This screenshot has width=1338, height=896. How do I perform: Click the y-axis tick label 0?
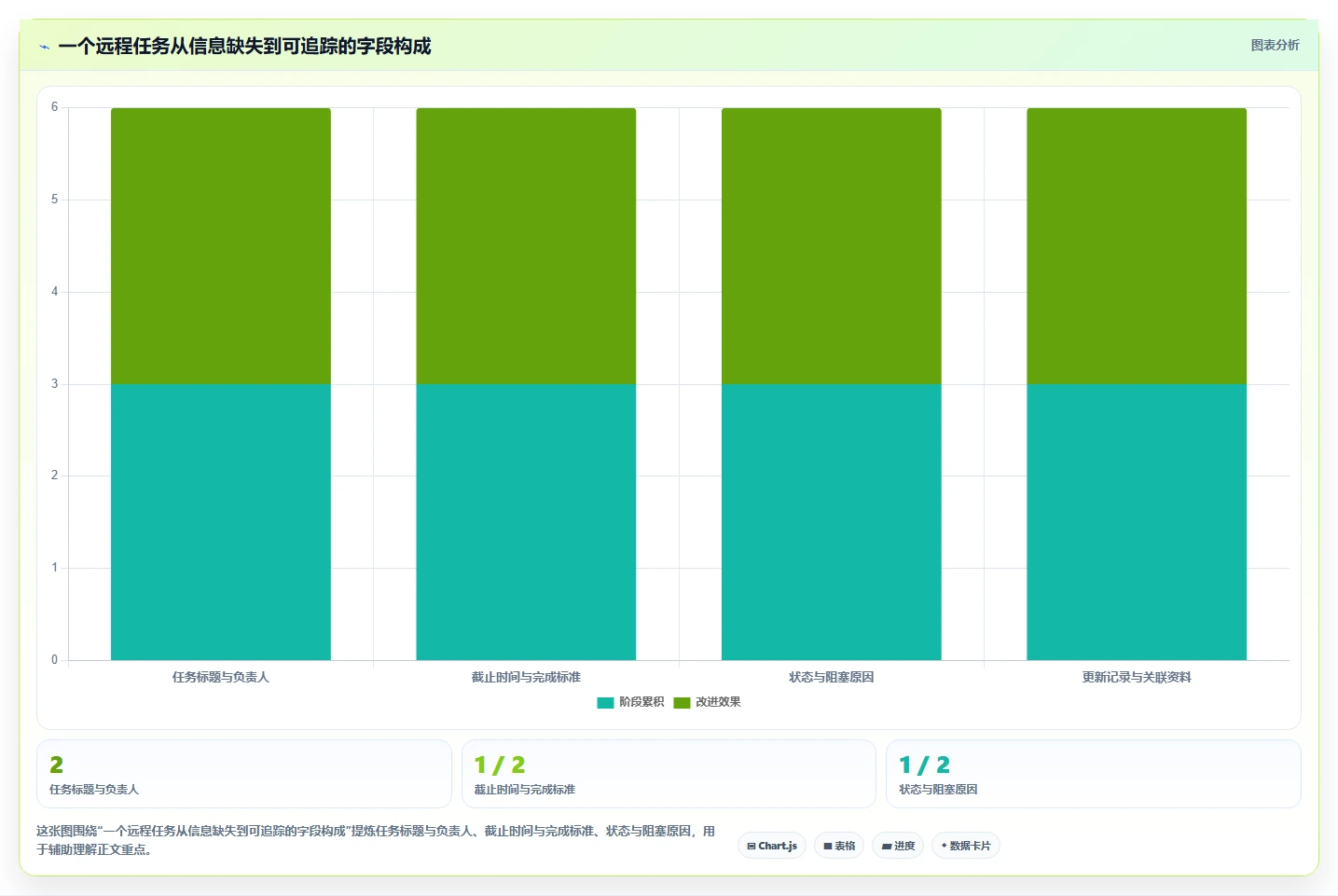coord(54,659)
